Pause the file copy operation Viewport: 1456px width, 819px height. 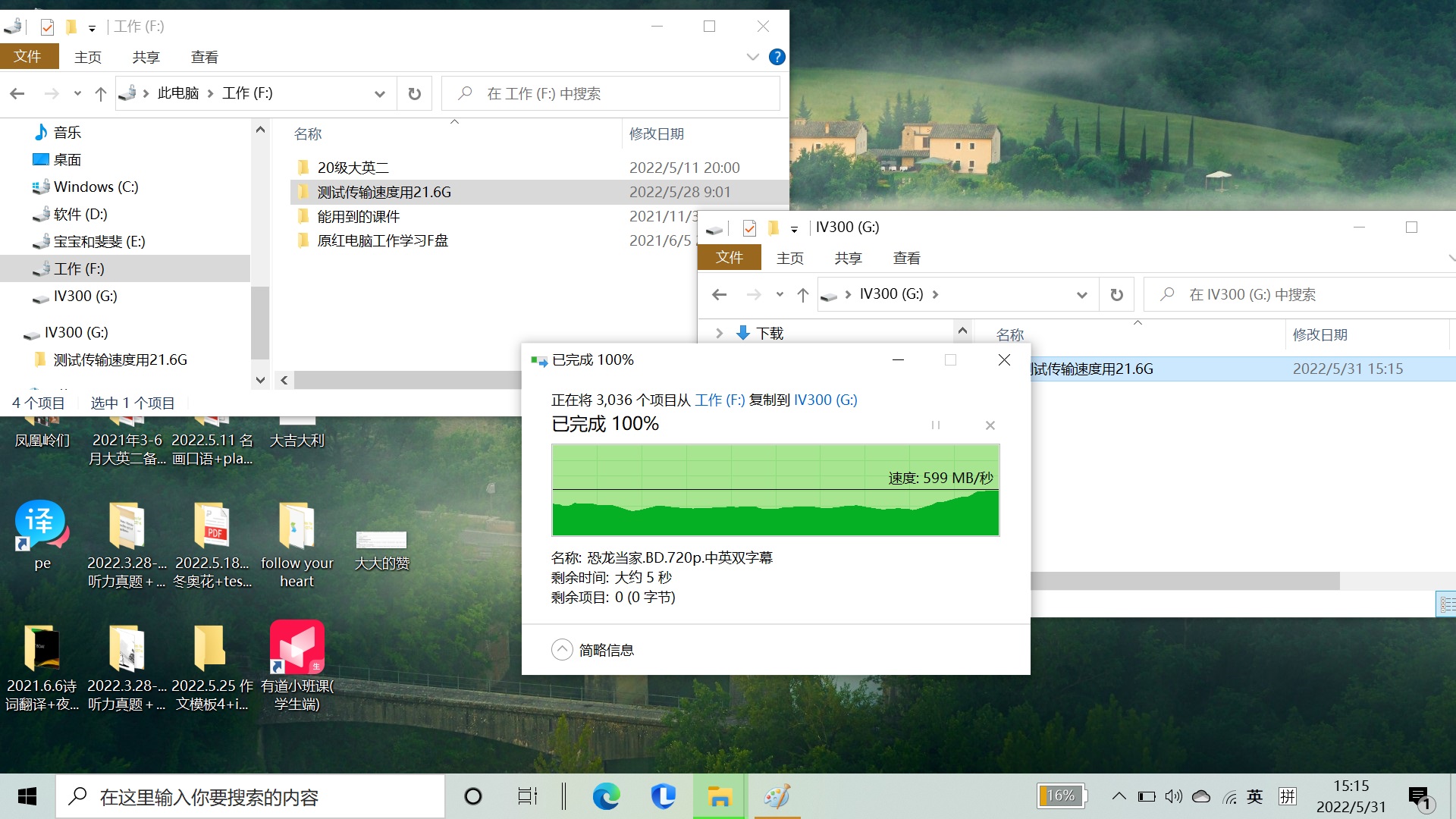pos(936,425)
